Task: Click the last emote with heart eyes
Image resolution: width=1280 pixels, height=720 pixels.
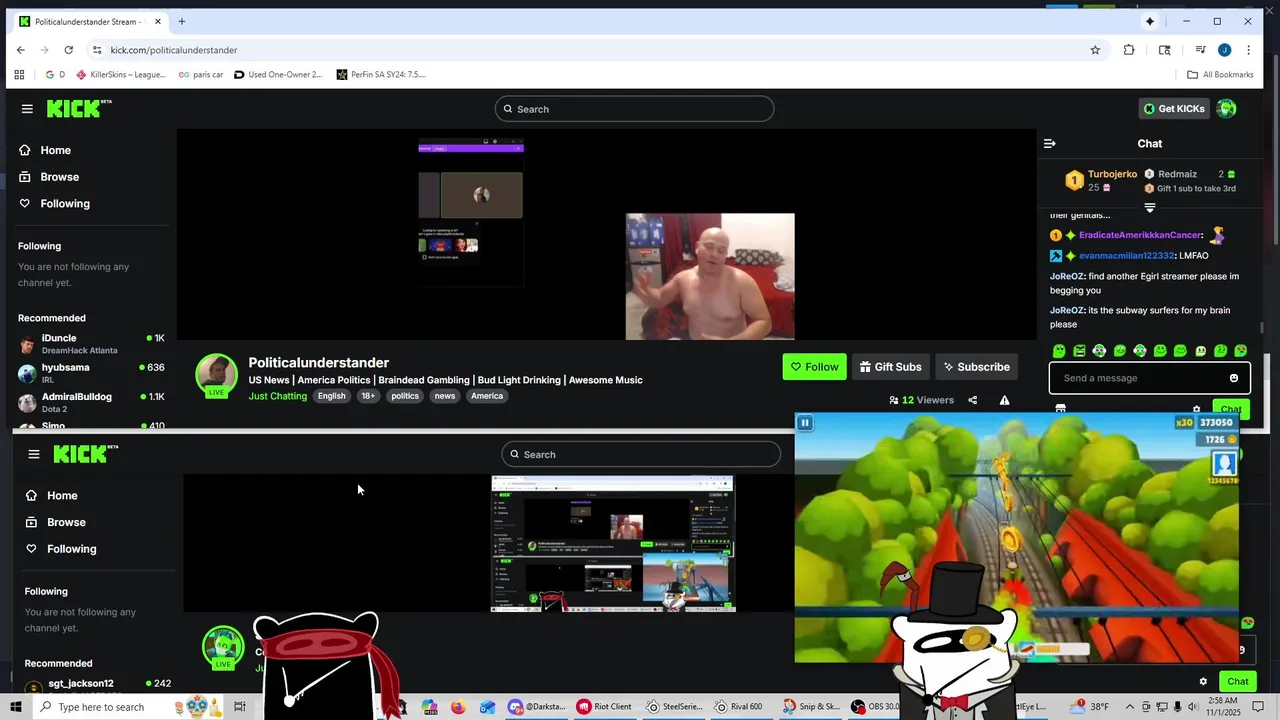Action: point(1240,351)
